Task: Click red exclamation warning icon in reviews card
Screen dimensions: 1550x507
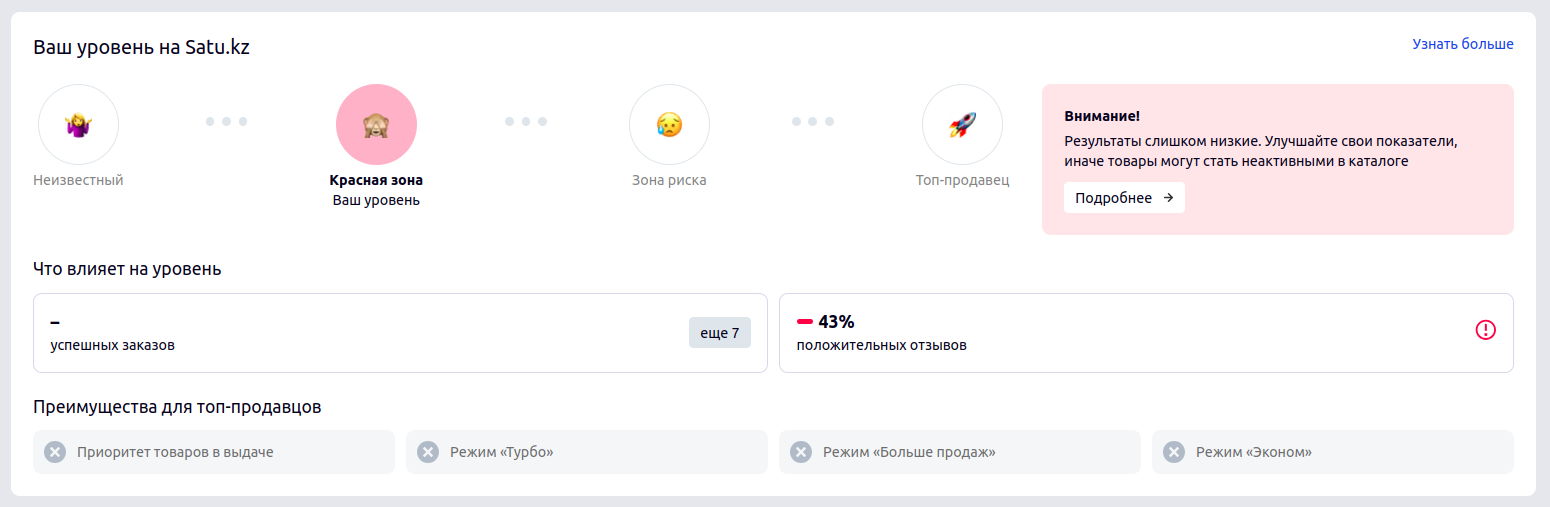Action: click(1485, 329)
